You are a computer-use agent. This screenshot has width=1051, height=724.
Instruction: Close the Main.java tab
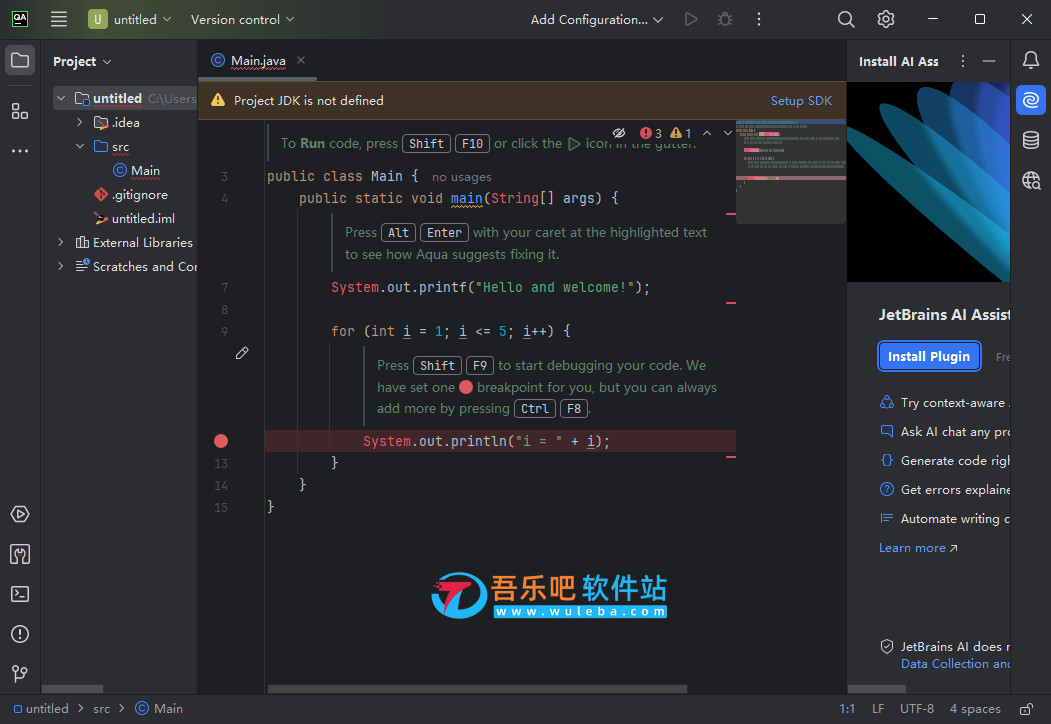pos(301,60)
